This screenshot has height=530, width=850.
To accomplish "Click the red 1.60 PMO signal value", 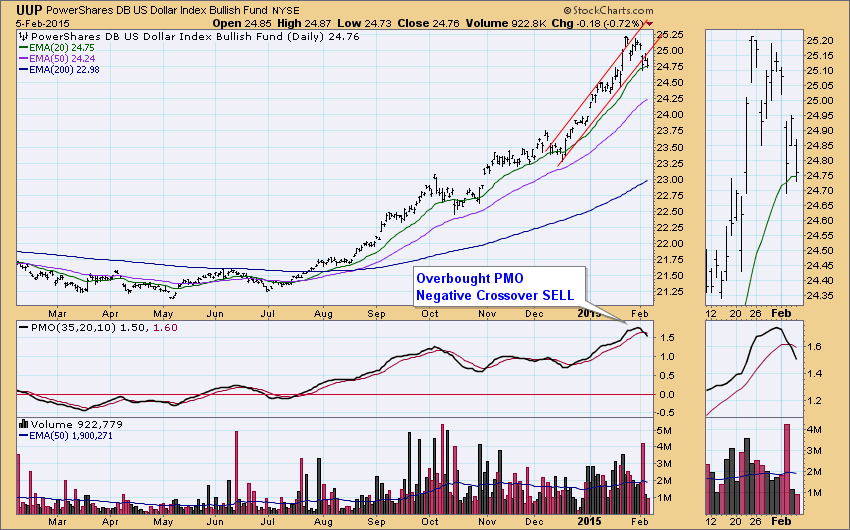I will (165, 328).
